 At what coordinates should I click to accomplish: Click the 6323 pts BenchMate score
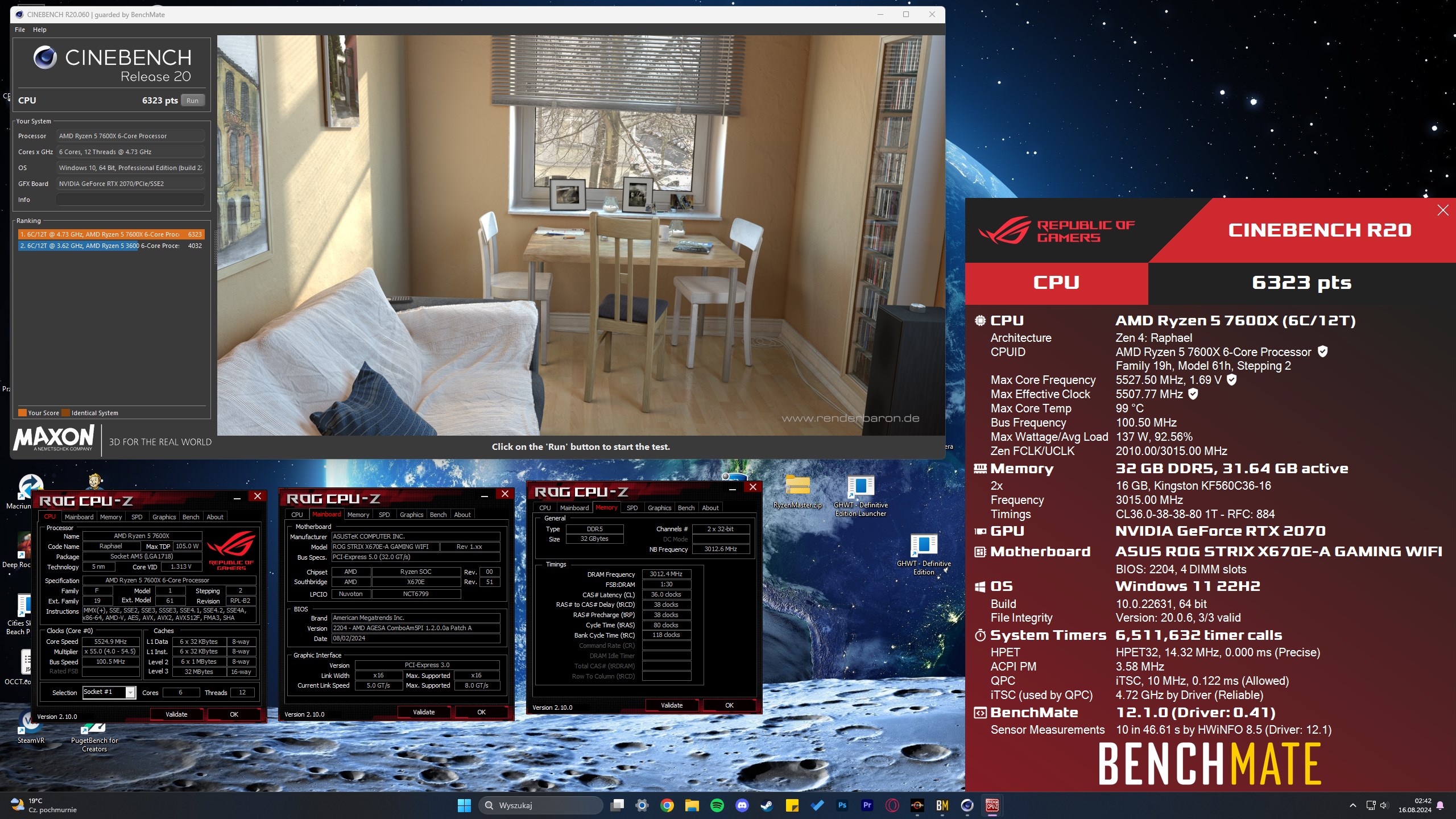[x=1301, y=283]
